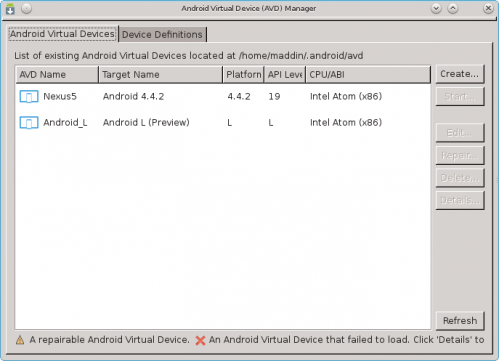Select the Nexus5 AVD name
This screenshot has width=499, height=361.
point(60,97)
